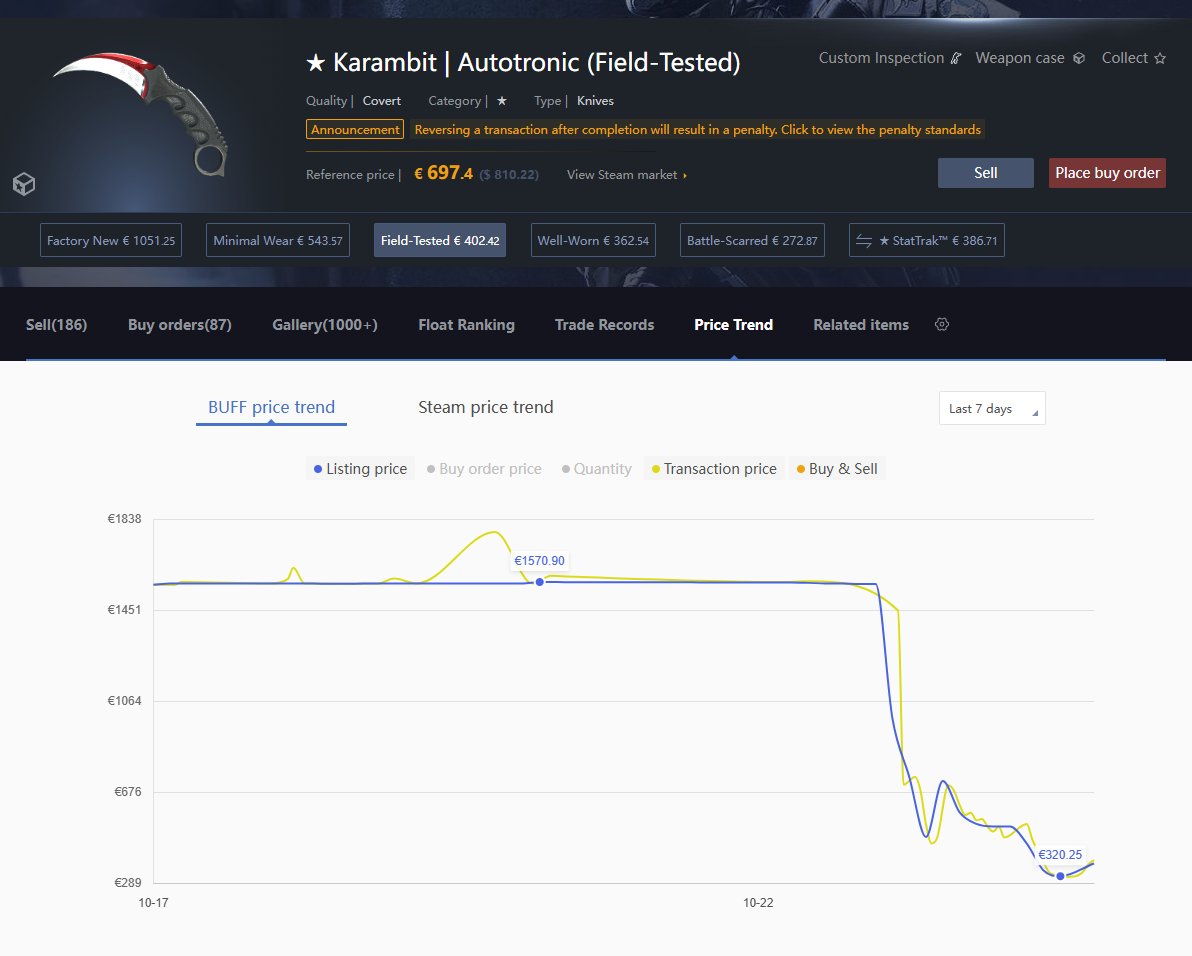Select Minimal Wear € 543.57 wear
Viewport: 1192px width, 956px height.
(x=277, y=240)
